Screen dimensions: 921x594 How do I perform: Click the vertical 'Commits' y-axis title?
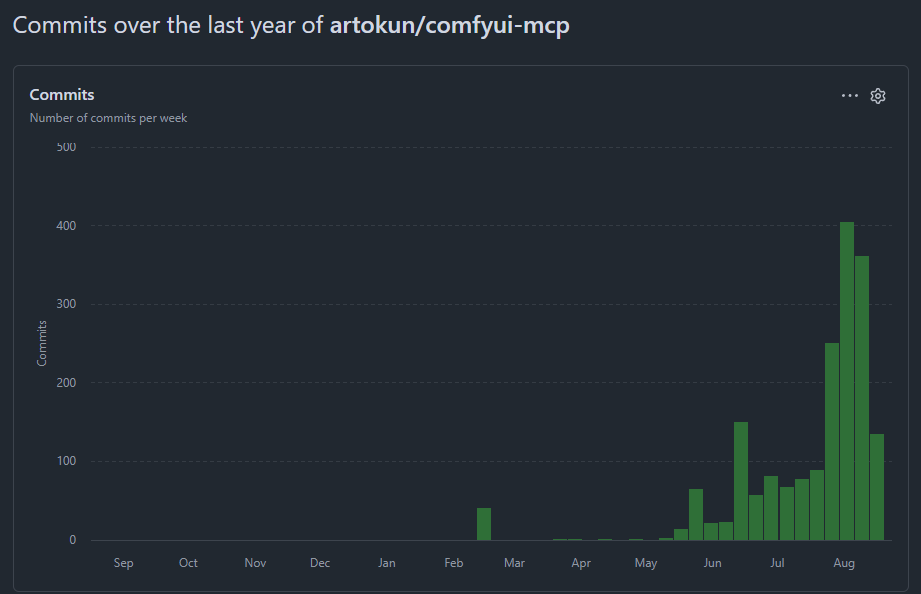[42, 343]
